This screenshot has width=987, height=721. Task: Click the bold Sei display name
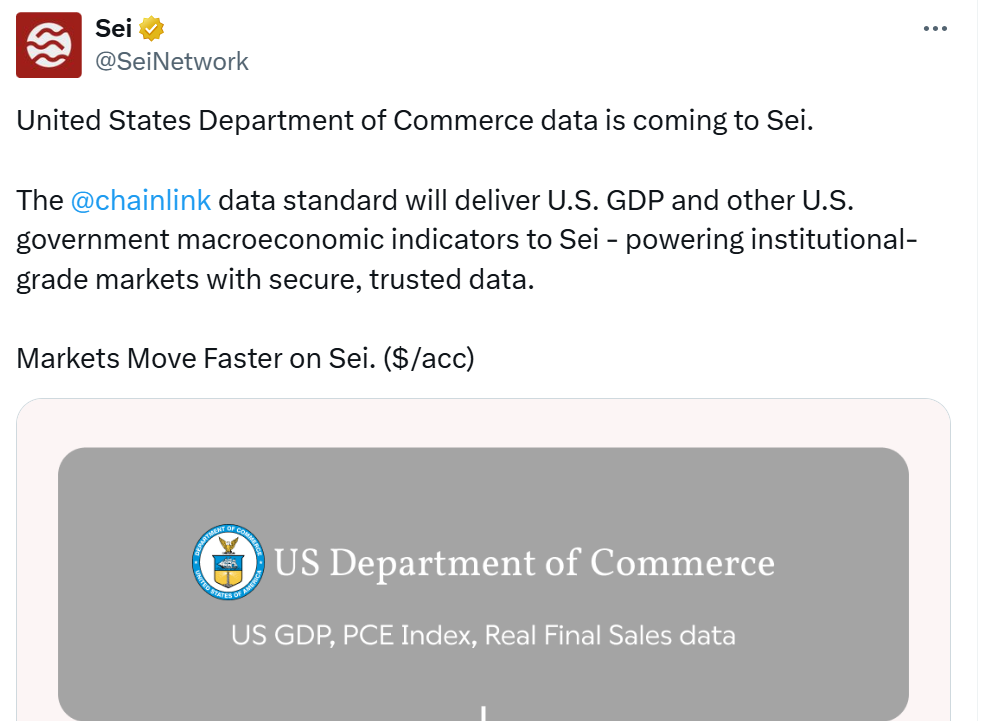click(114, 28)
